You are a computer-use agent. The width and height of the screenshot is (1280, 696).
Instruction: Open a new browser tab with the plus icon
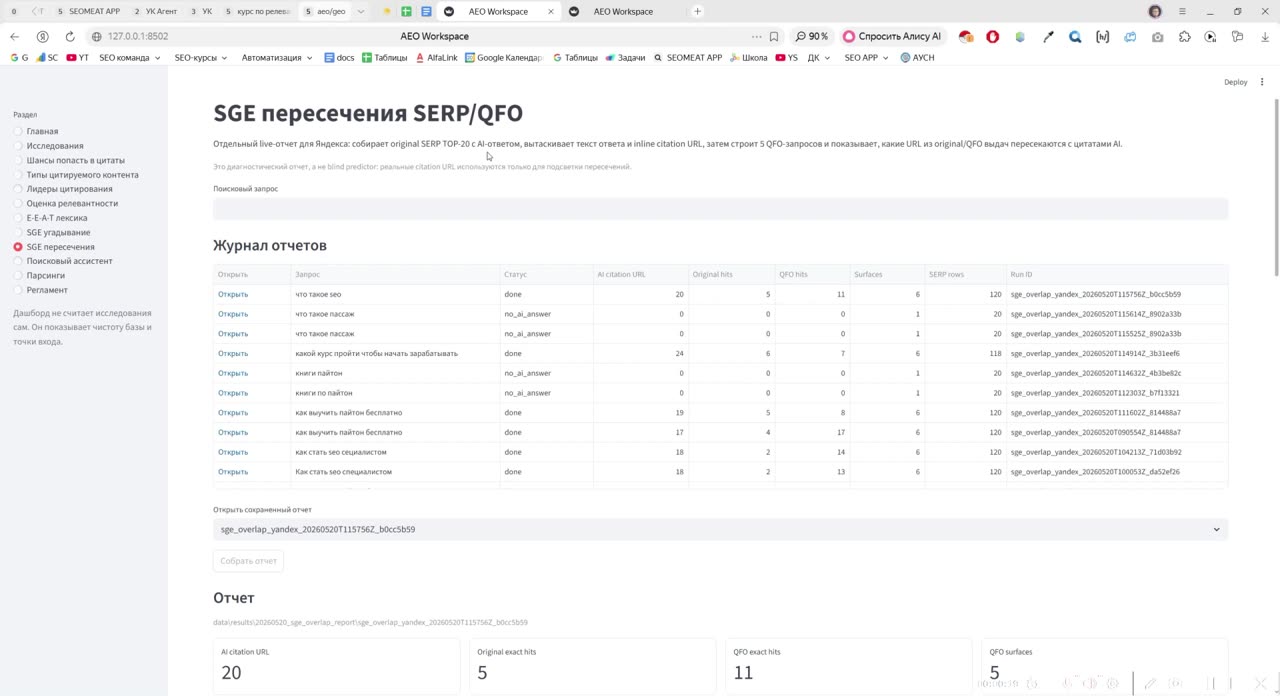(x=697, y=11)
